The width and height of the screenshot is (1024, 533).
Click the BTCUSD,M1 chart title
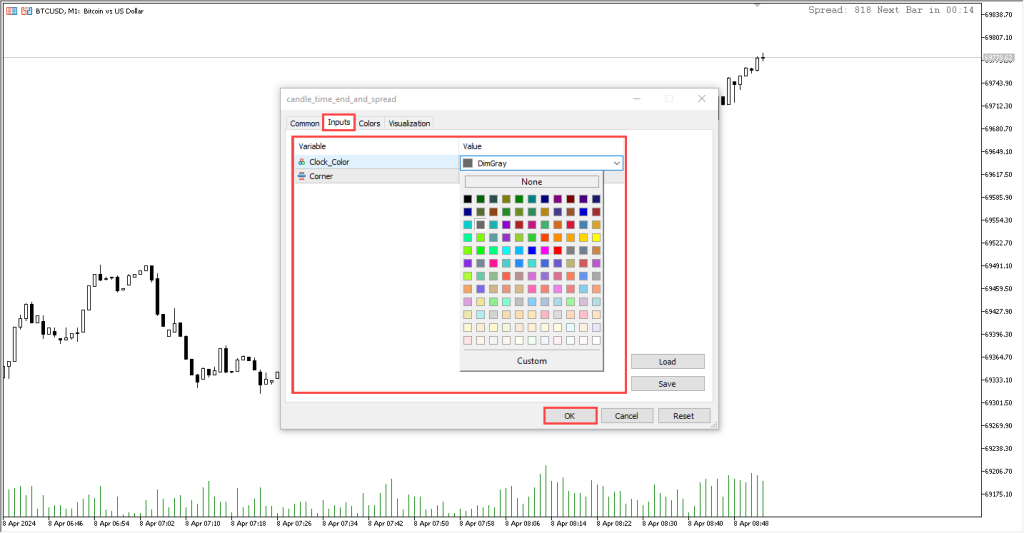(89, 11)
